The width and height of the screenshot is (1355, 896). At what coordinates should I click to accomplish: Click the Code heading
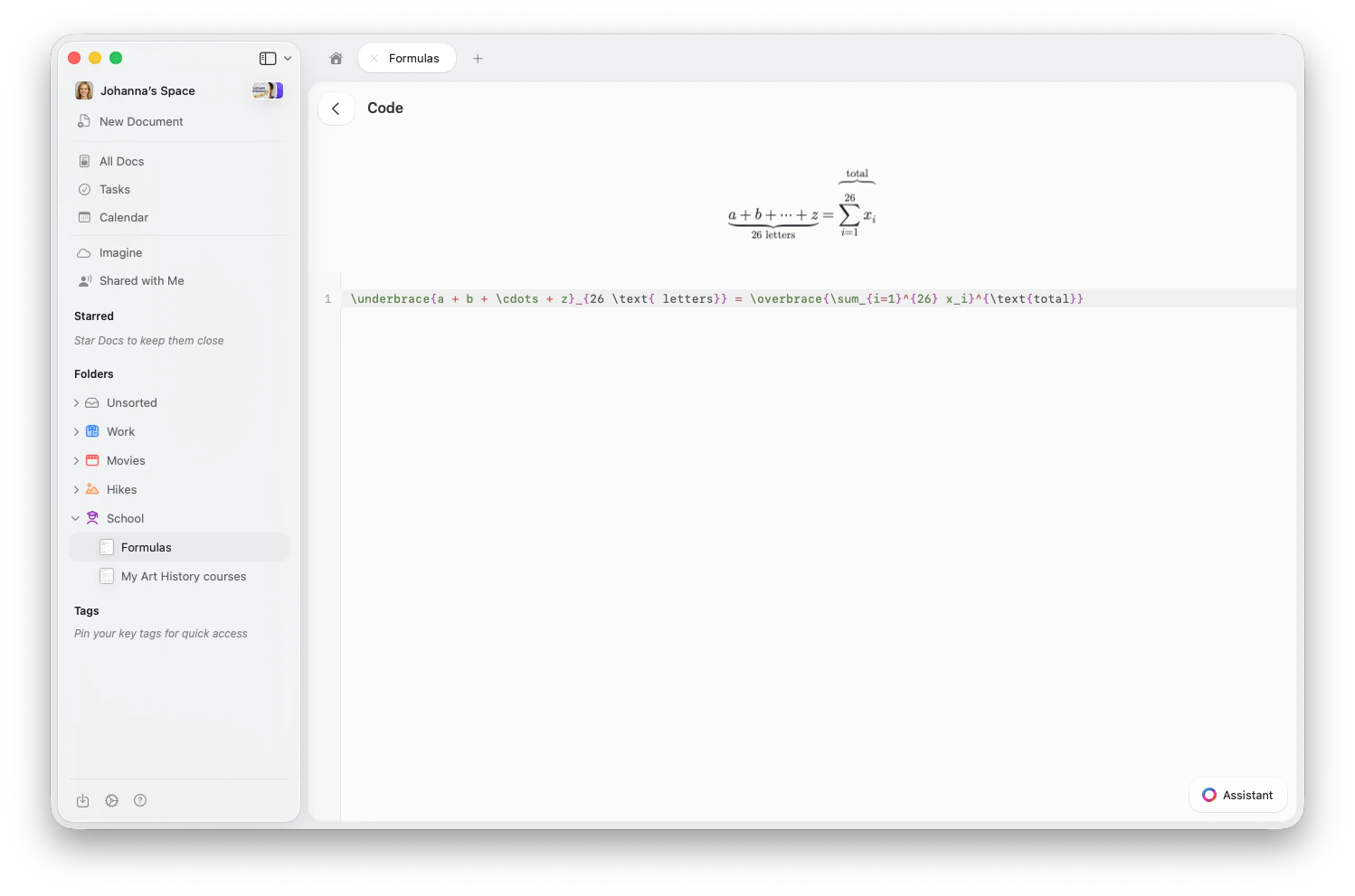click(385, 108)
